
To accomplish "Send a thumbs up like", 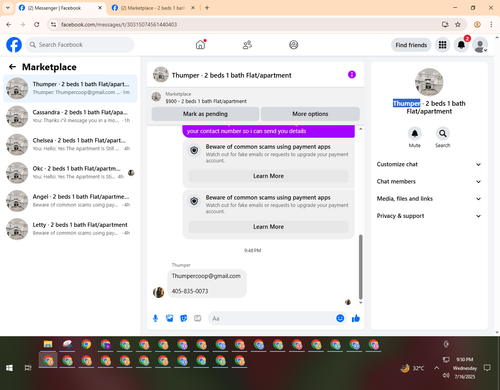I will pyautogui.click(x=356, y=318).
